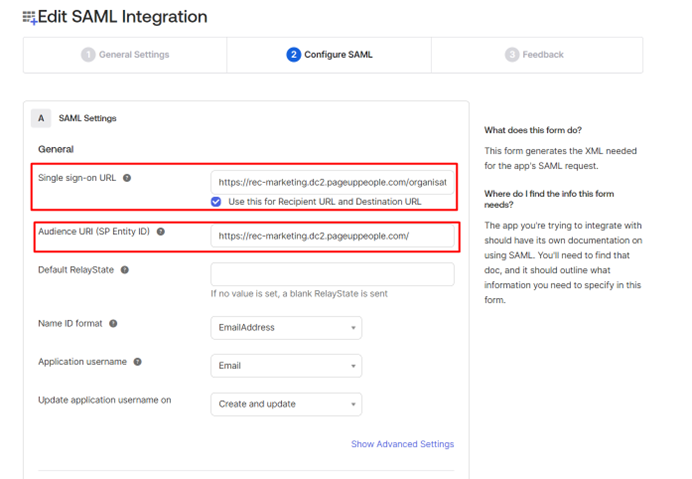Click the SAML Settings section header
Image resolution: width=692 pixels, height=479 pixels.
point(88,118)
